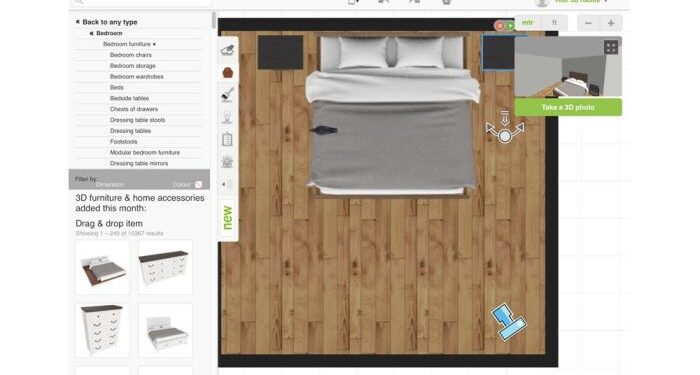Screen dimensions: 700x375
Task: Open the clipboard item list tool
Action: [x=227, y=139]
